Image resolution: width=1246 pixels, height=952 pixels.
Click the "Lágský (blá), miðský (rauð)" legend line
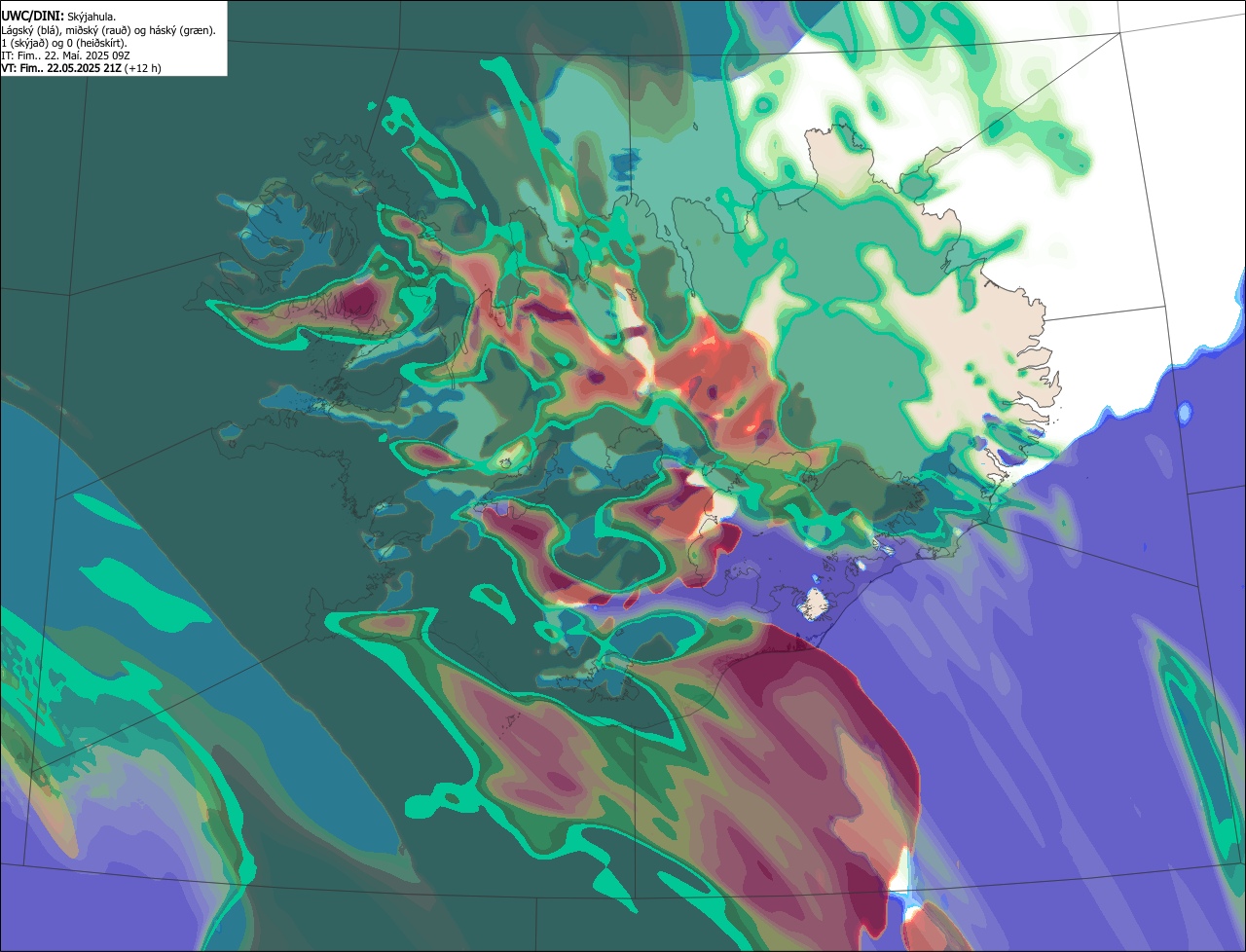point(109,30)
